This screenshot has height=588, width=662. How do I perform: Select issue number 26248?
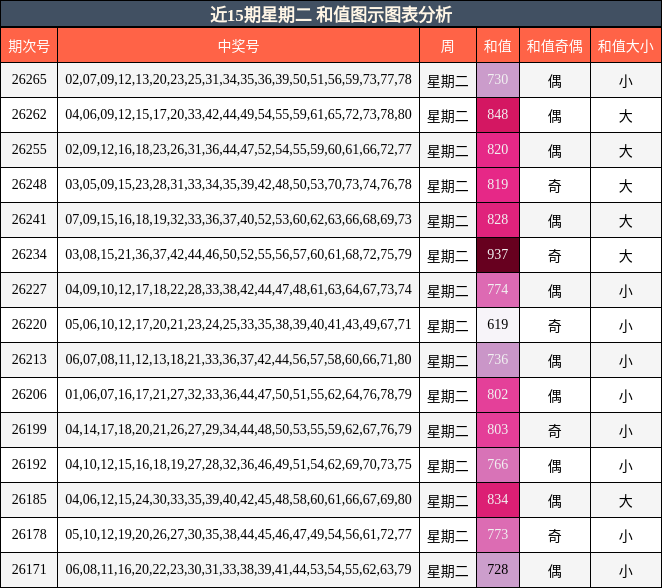29,184
